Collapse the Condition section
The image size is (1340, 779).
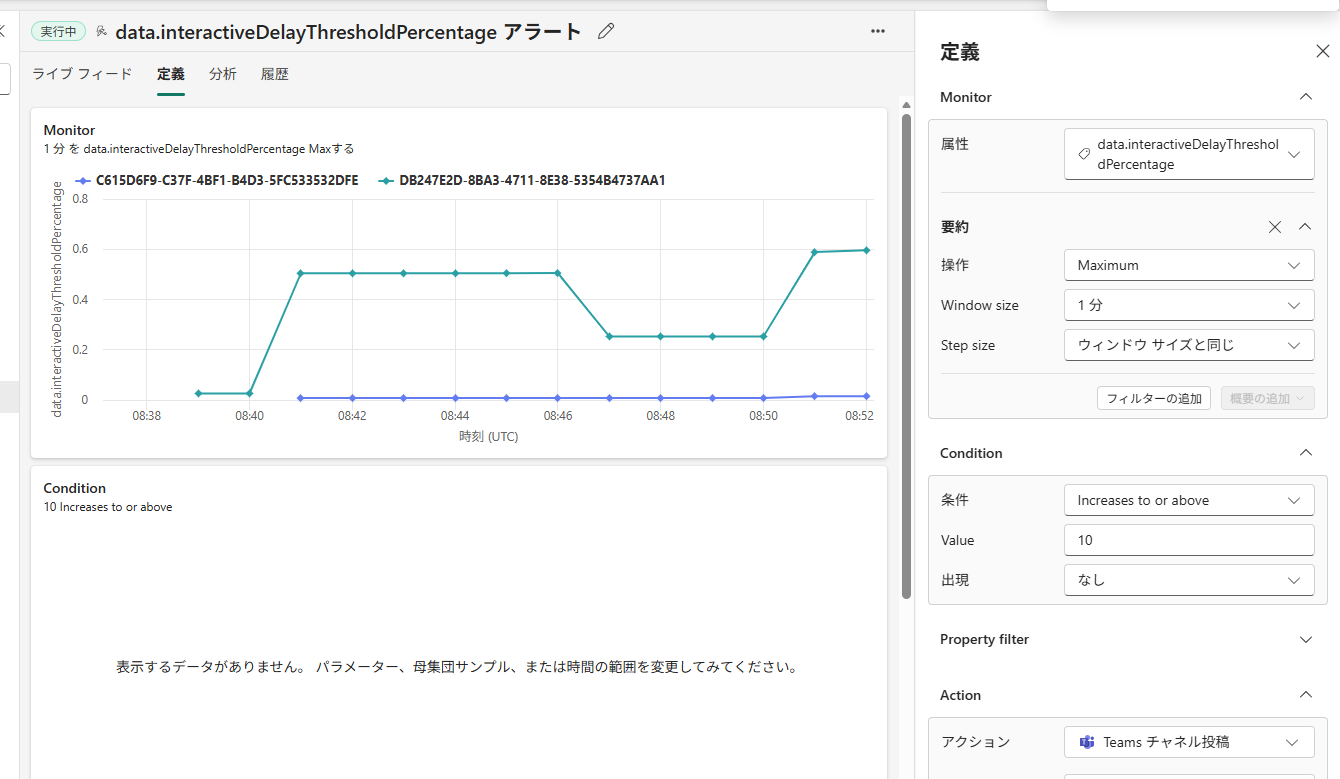(x=1305, y=453)
